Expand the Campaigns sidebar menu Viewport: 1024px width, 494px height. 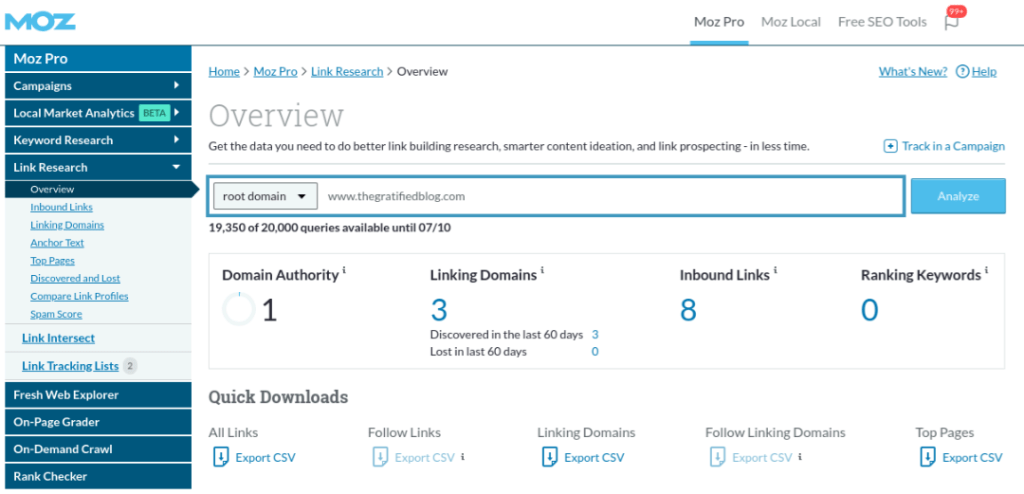pos(98,86)
